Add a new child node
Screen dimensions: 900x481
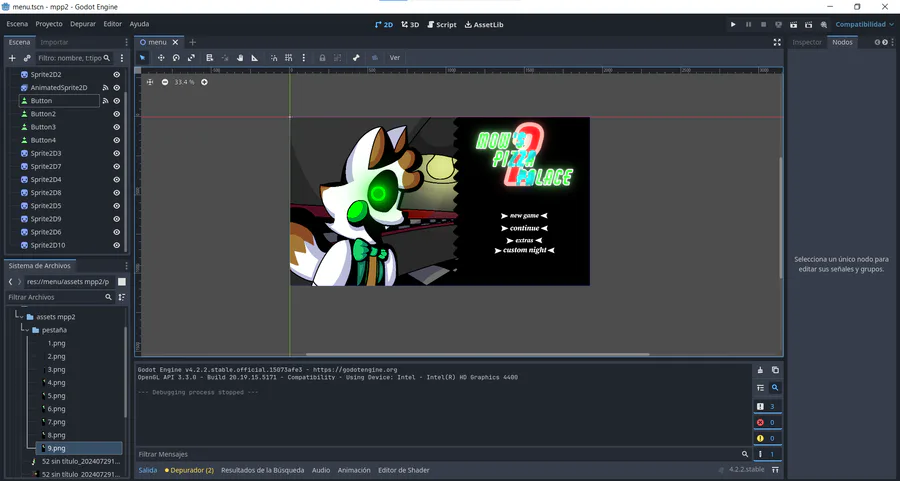point(12,58)
